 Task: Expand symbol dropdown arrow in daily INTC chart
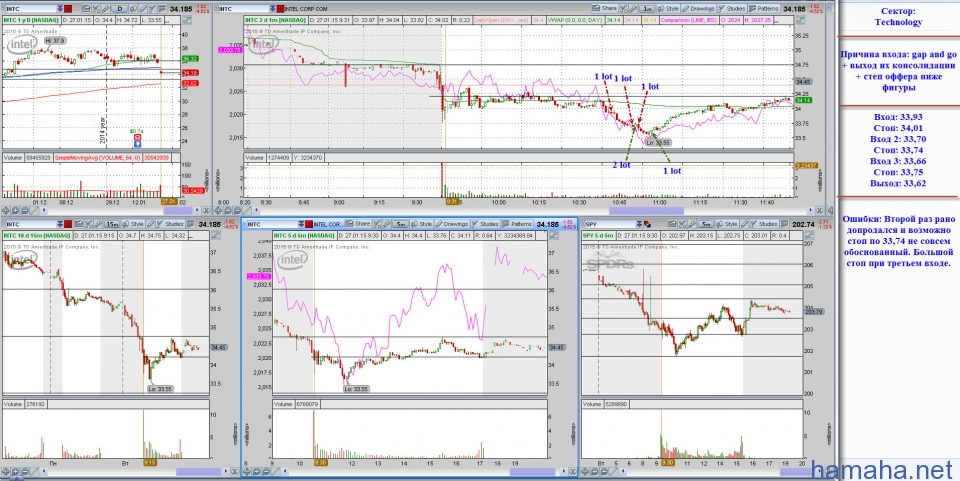(60, 9)
